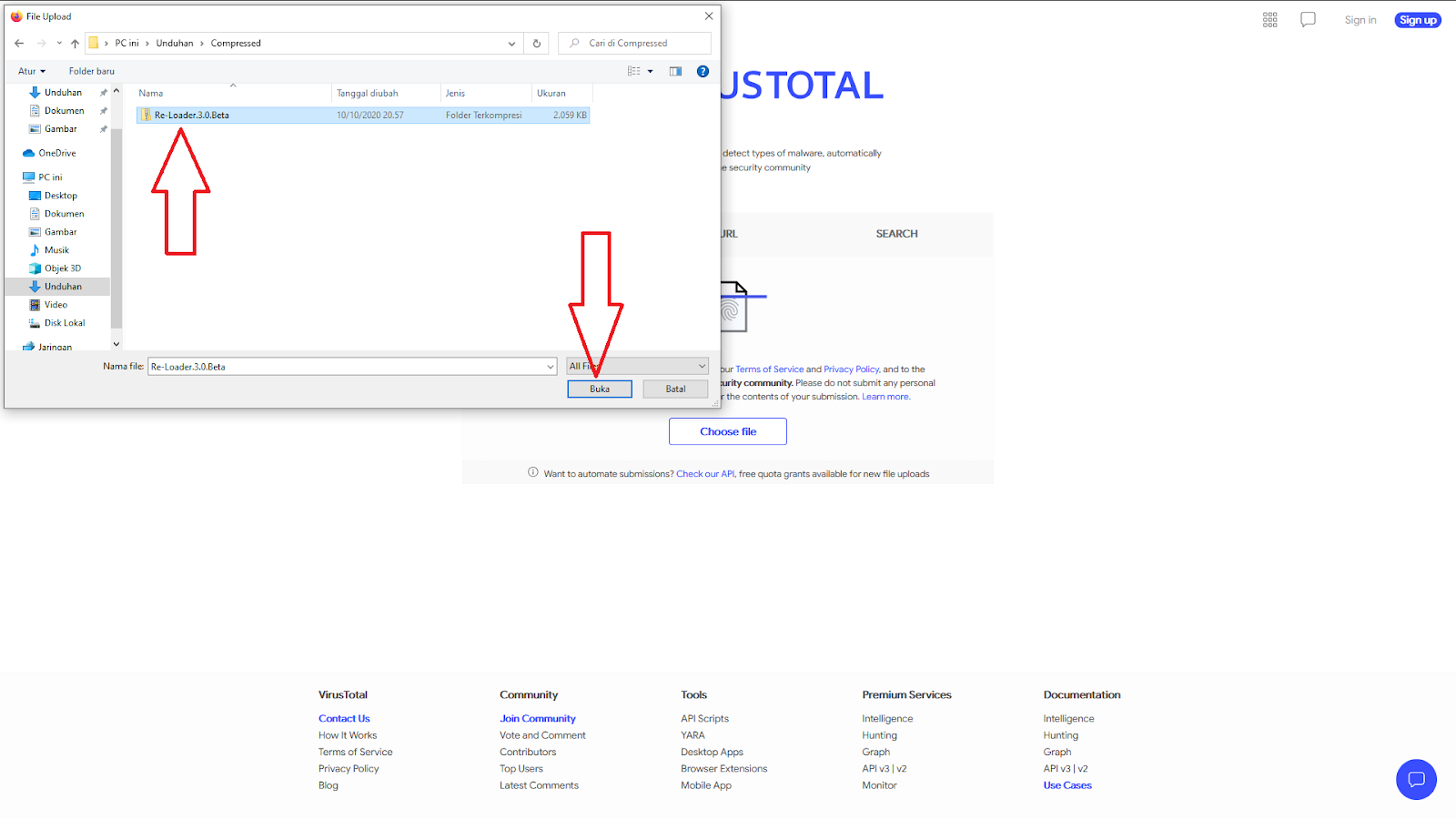The image size is (1456, 819).
Task: Open Privacy Policy link near upload
Action: pos(851,369)
